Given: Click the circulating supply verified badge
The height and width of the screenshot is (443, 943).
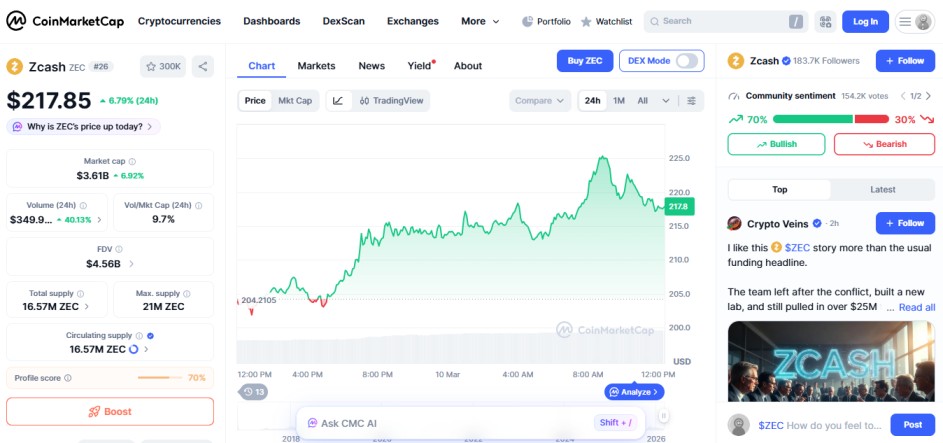Looking at the screenshot, I should [x=150, y=335].
